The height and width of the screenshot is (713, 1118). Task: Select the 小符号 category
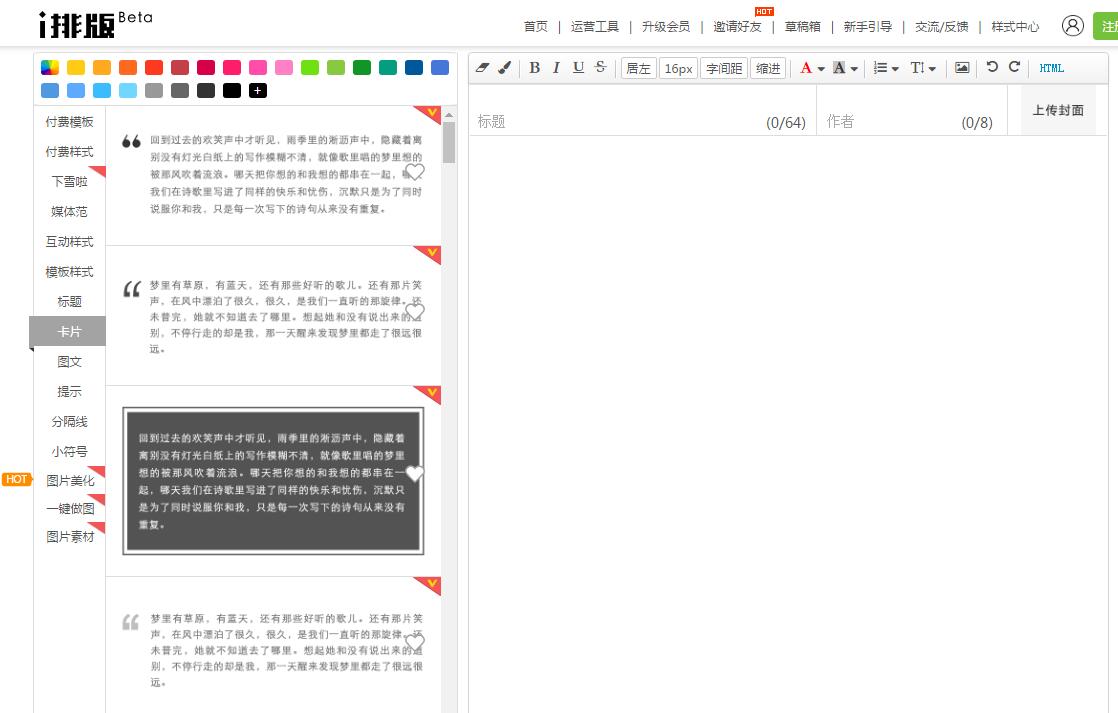click(69, 451)
